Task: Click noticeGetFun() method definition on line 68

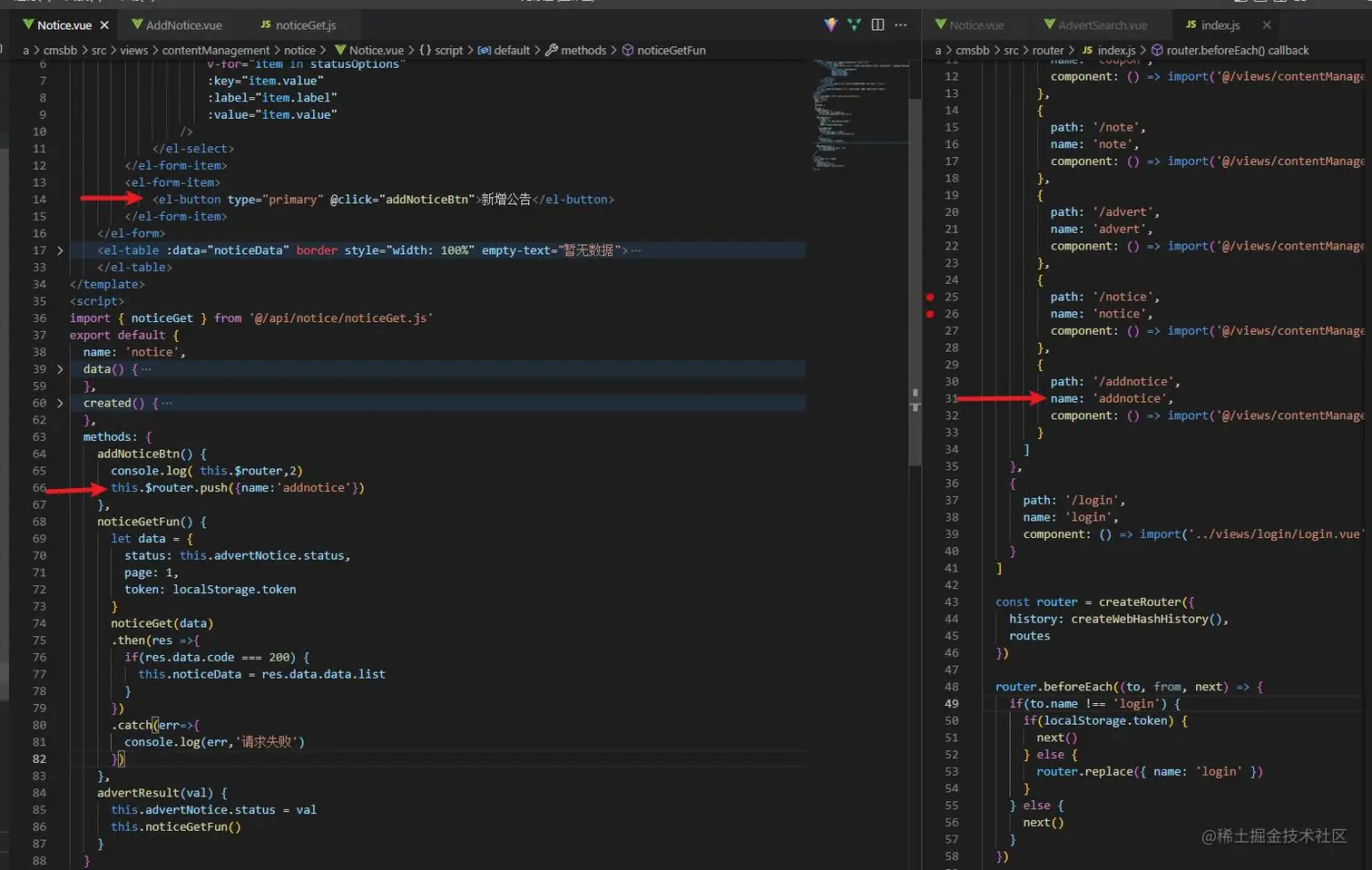Action: point(152,522)
